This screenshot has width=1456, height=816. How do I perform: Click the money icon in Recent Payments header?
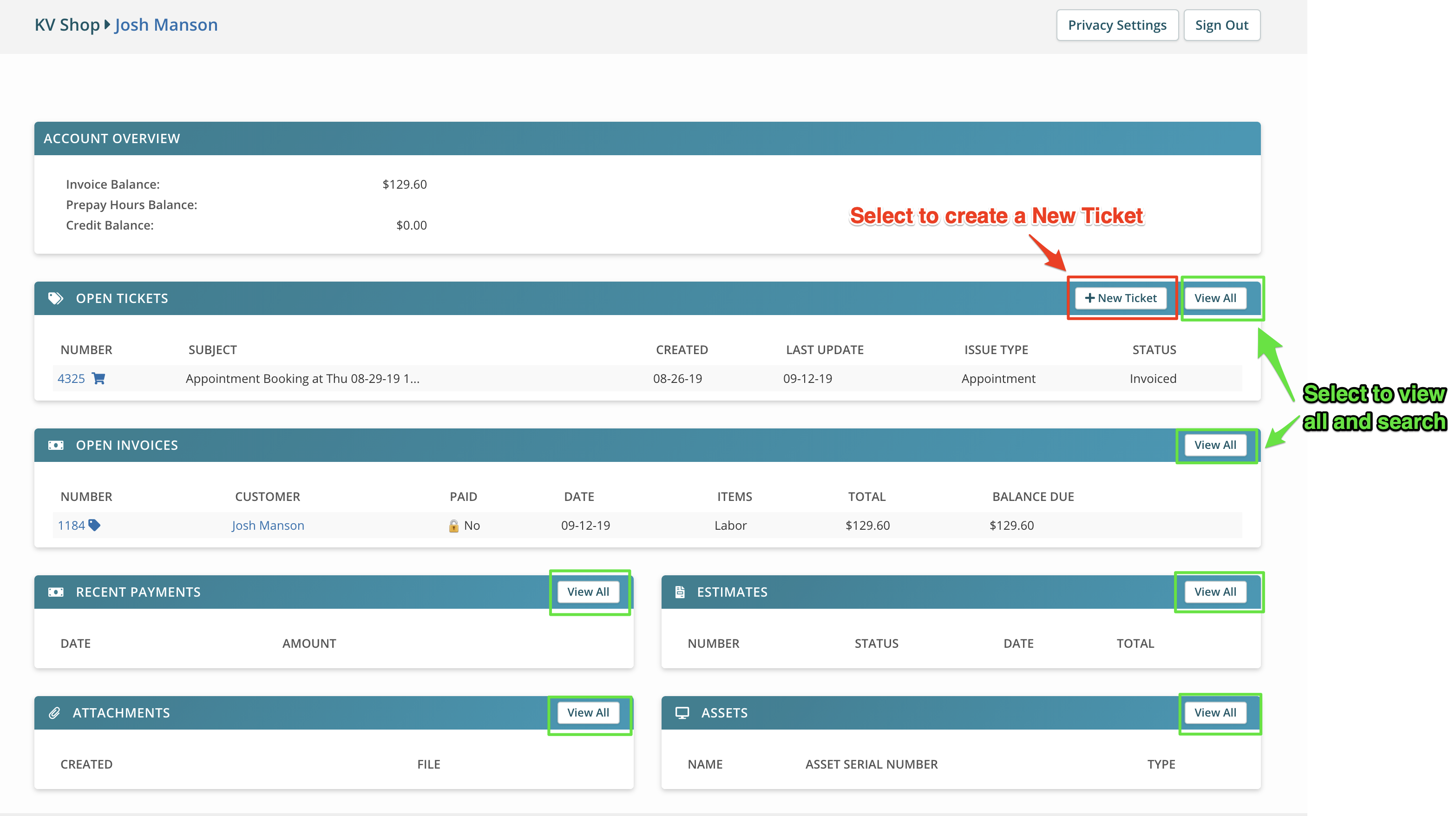pos(55,592)
